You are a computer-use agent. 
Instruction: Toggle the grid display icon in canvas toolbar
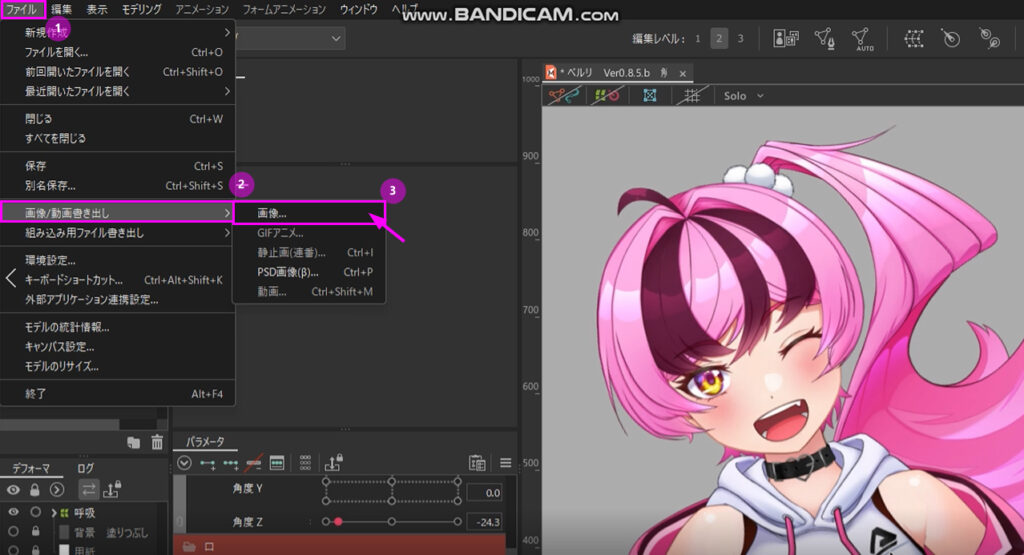pyautogui.click(x=689, y=96)
